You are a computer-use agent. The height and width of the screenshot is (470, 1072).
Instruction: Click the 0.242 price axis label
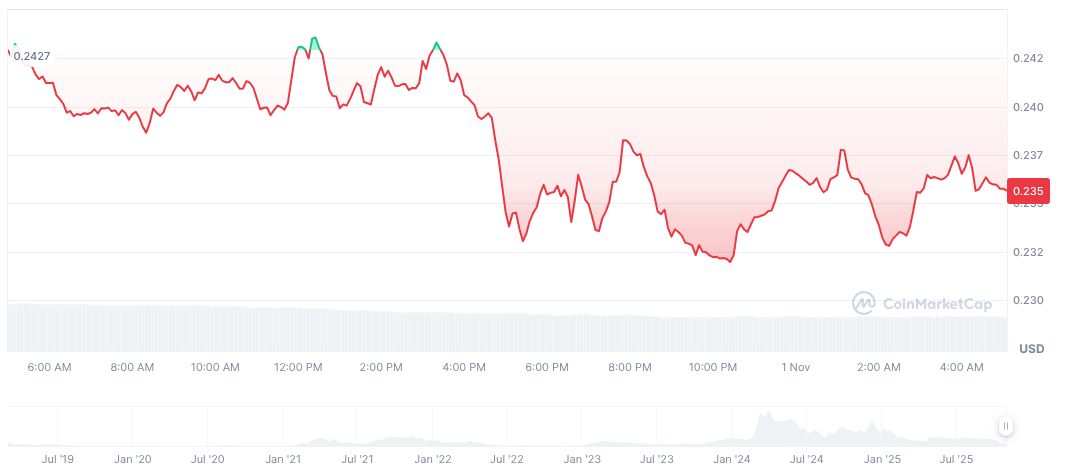(1027, 58)
